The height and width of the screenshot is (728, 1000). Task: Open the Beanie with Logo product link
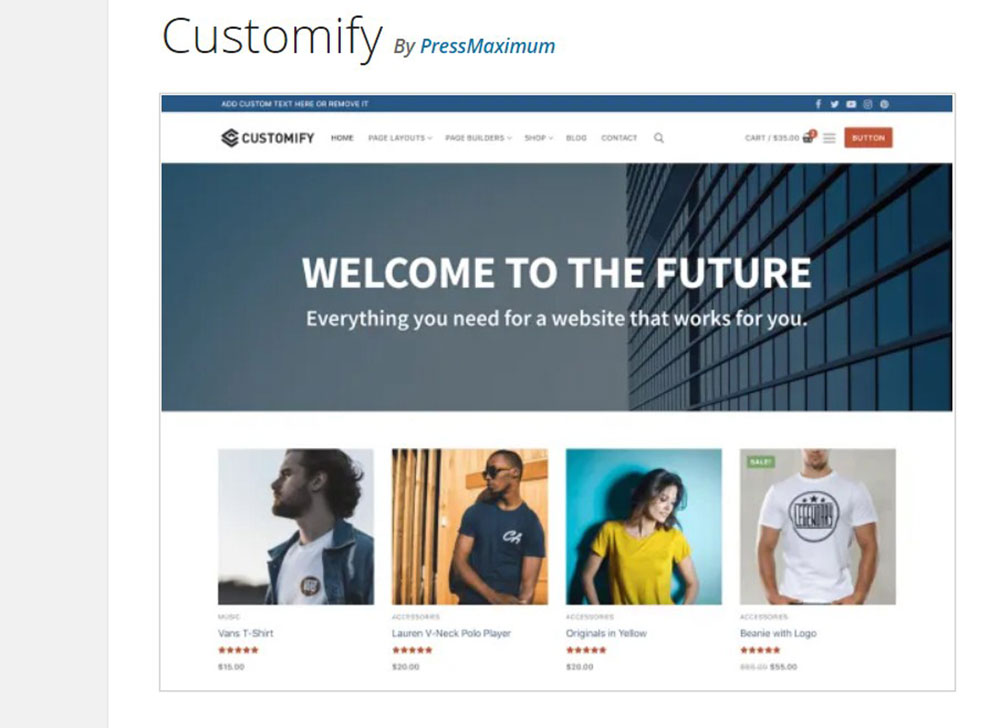click(778, 633)
